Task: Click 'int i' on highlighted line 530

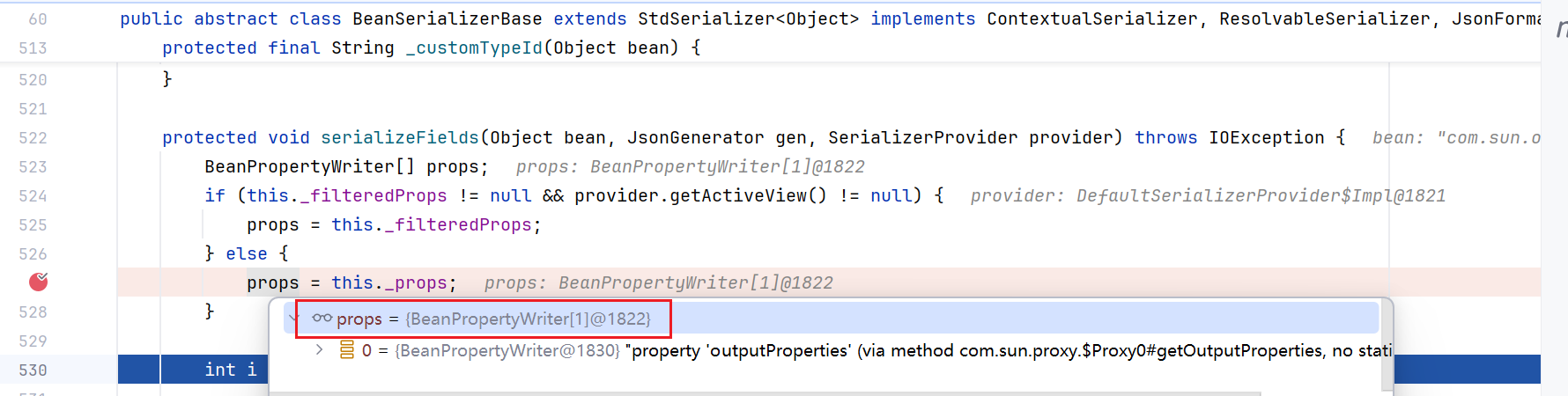Action: point(231,370)
